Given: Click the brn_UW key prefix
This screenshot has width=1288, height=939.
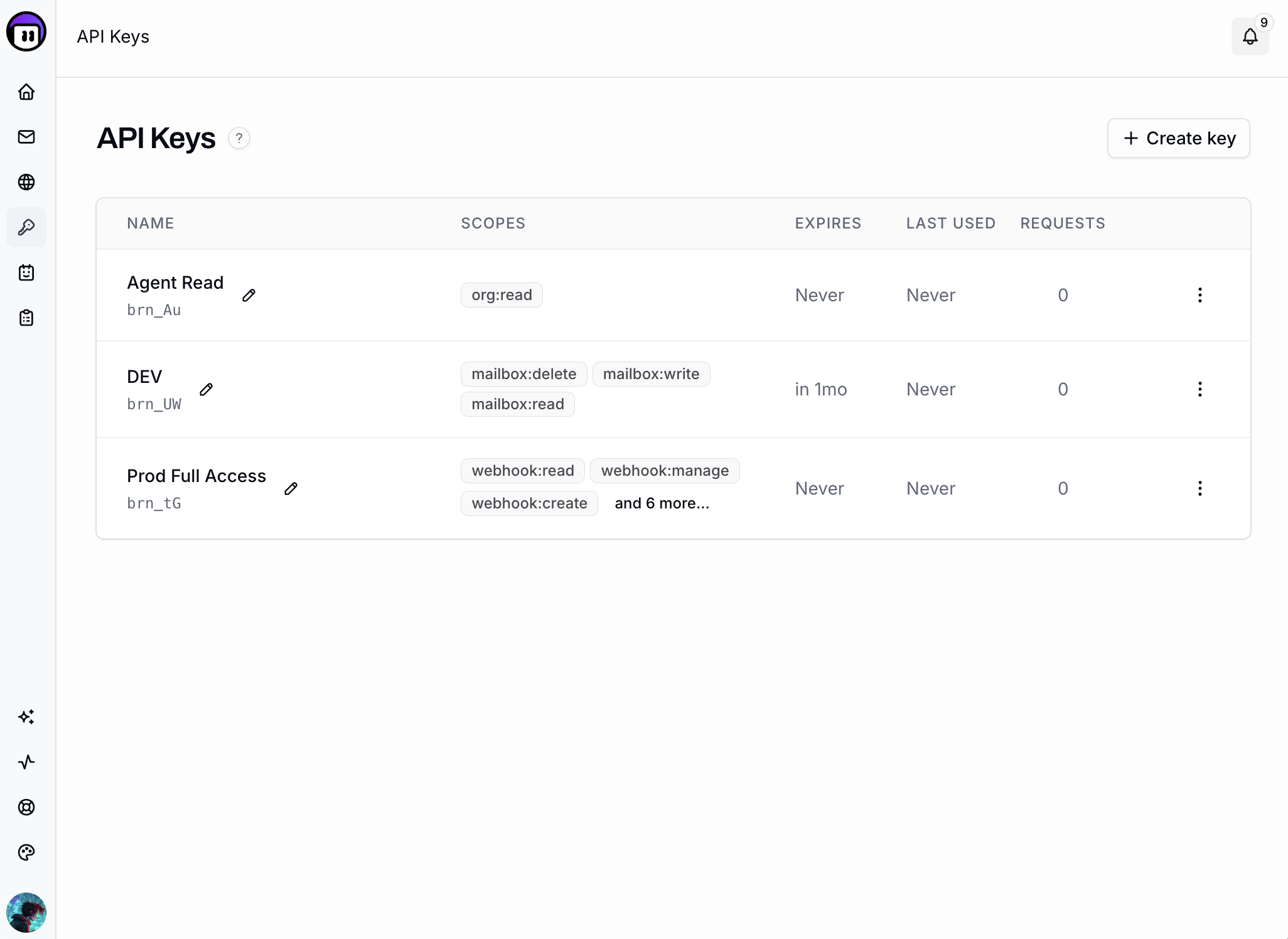Looking at the screenshot, I should (x=154, y=404).
